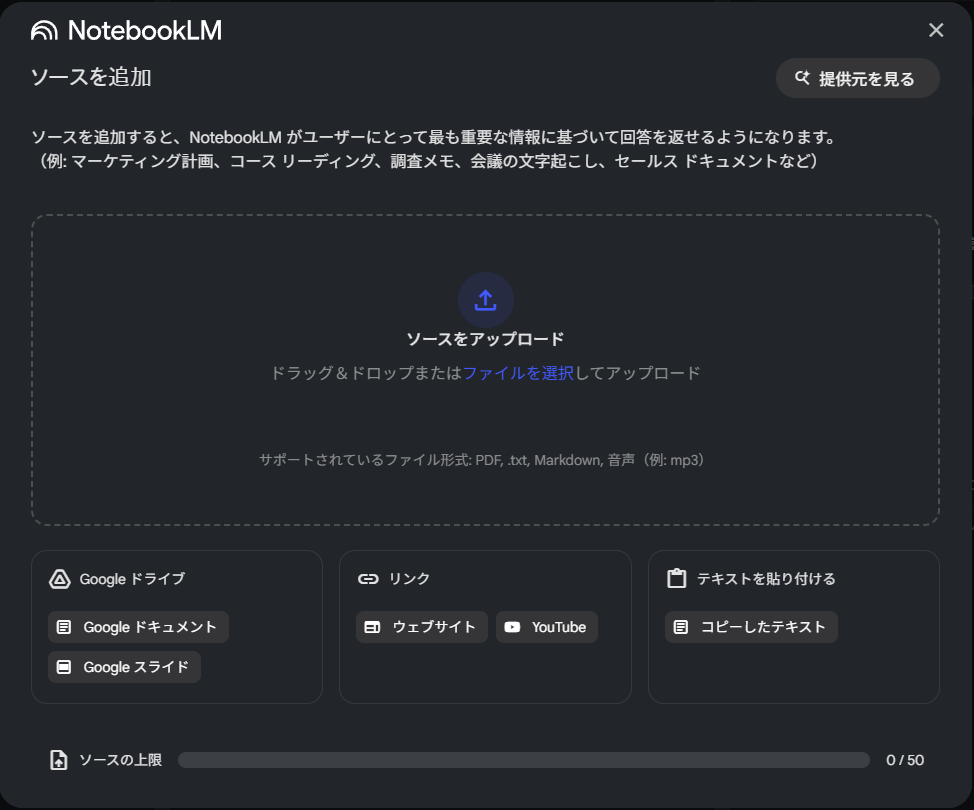Click the ソースの上限 progress bar

click(524, 760)
